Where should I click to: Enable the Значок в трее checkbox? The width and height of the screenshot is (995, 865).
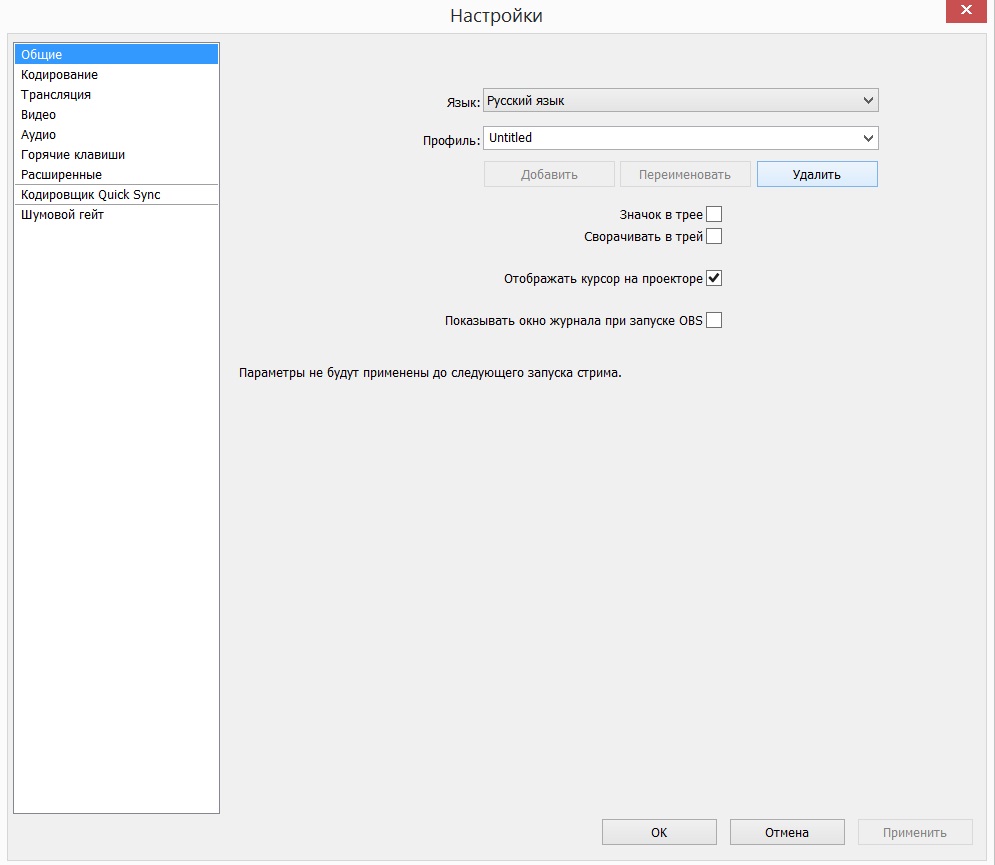[714, 215]
